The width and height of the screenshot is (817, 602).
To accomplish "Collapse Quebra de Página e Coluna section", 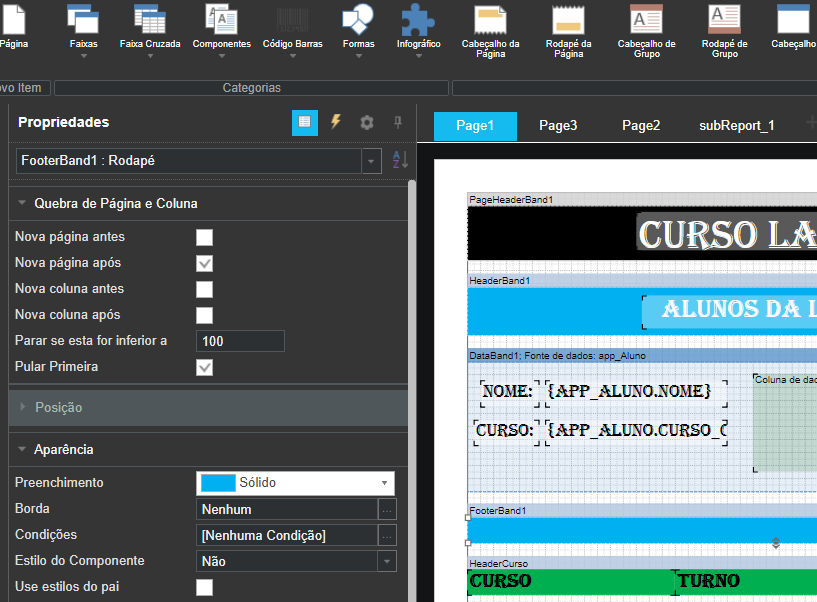I will 22,203.
